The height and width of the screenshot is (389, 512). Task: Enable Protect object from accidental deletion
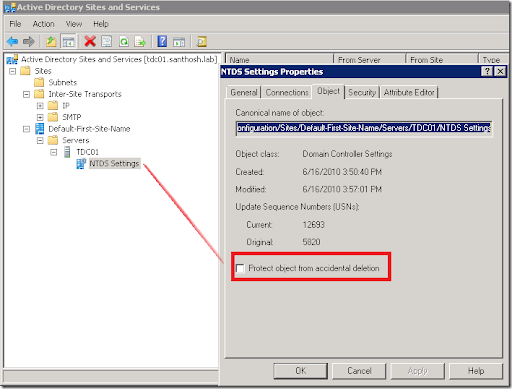[x=240, y=268]
